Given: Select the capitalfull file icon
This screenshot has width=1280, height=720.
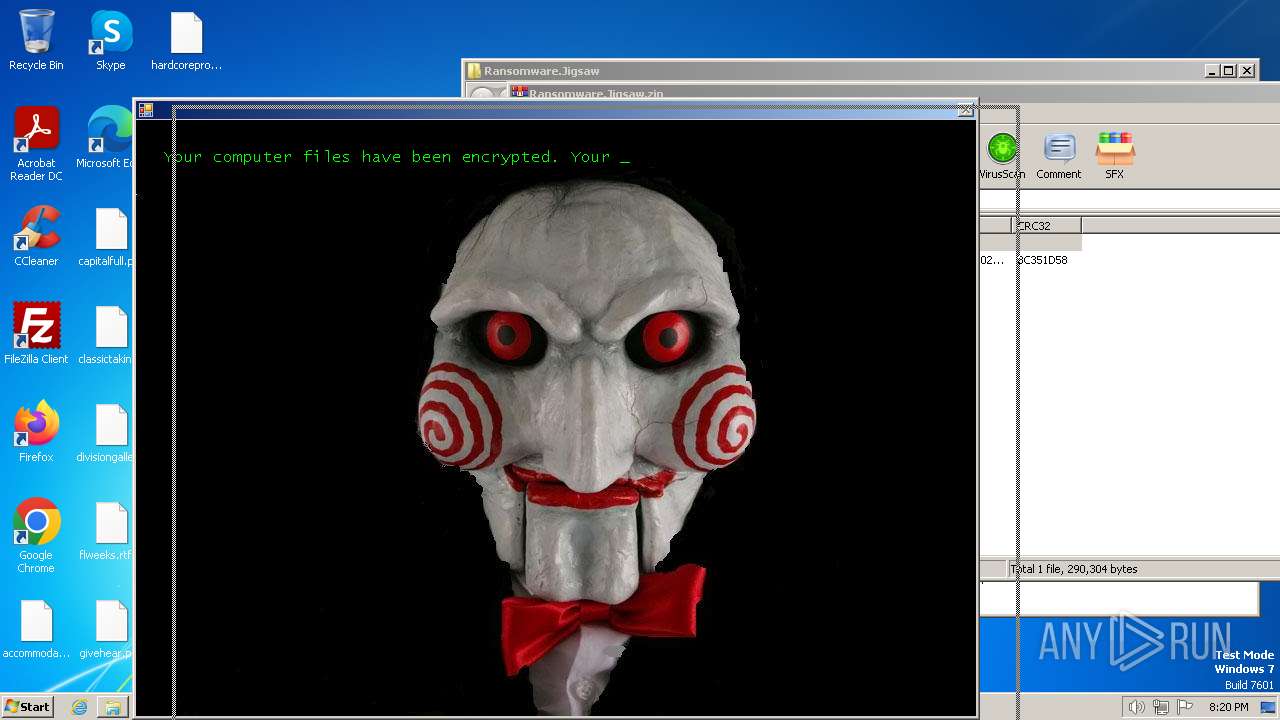Looking at the screenshot, I should click(x=107, y=236).
